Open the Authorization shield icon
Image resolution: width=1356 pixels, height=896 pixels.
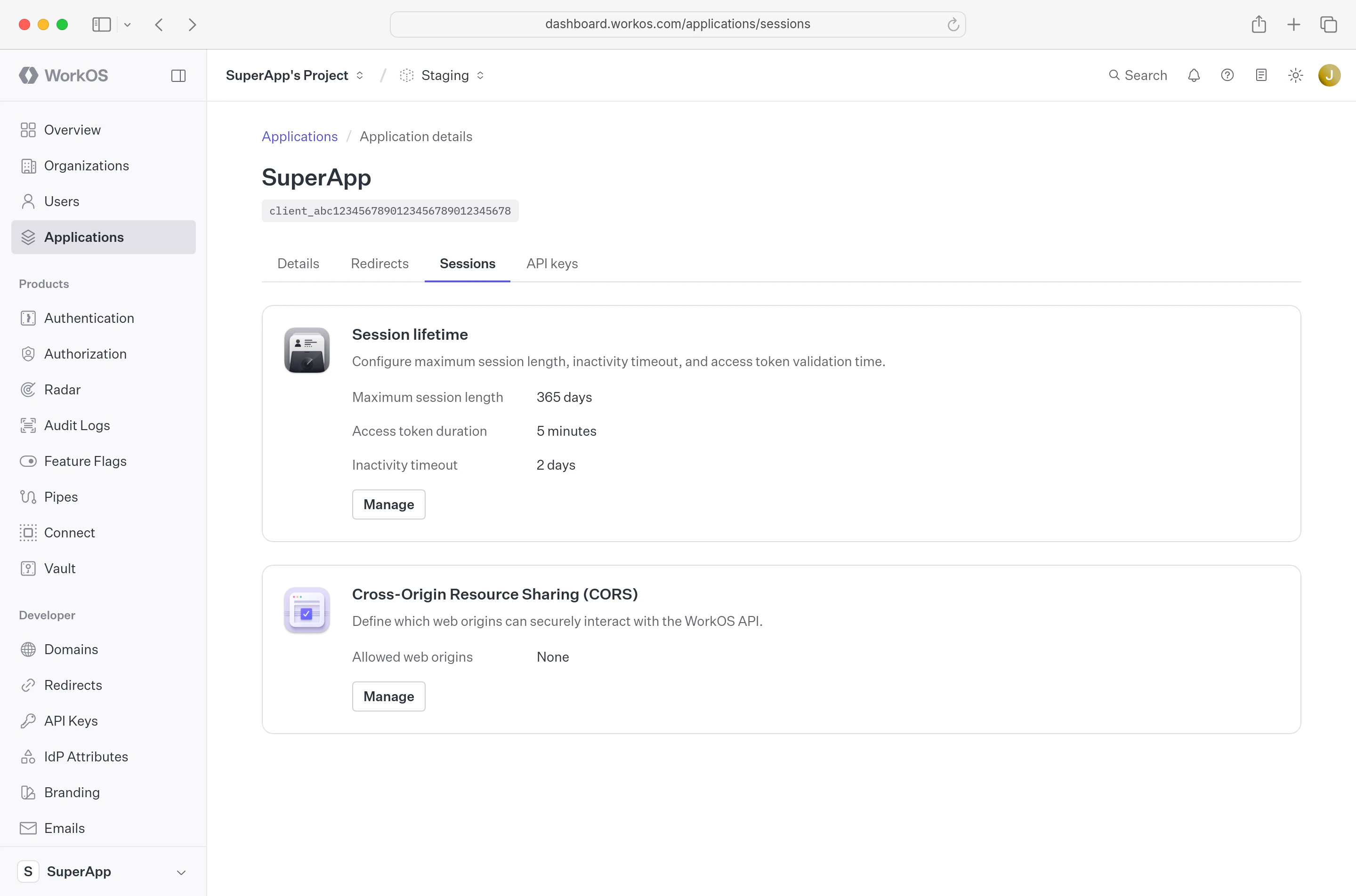[x=28, y=354]
